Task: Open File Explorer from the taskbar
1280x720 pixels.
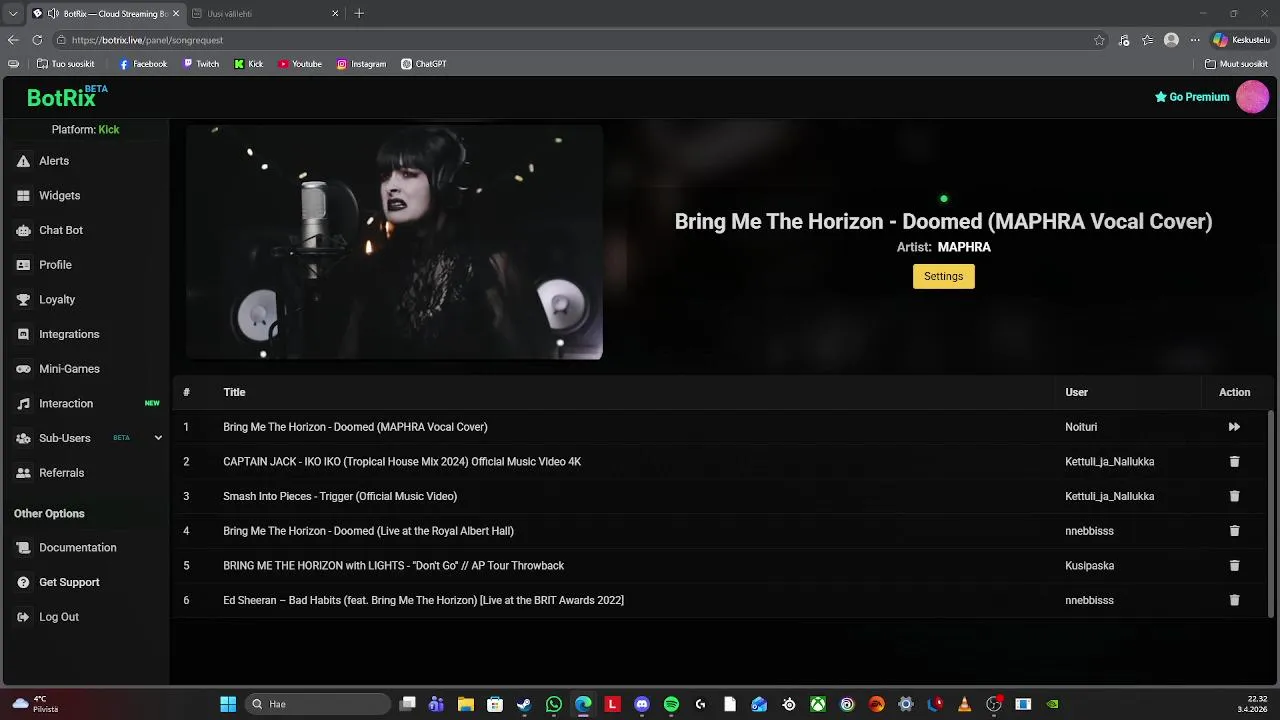Action: click(x=465, y=704)
